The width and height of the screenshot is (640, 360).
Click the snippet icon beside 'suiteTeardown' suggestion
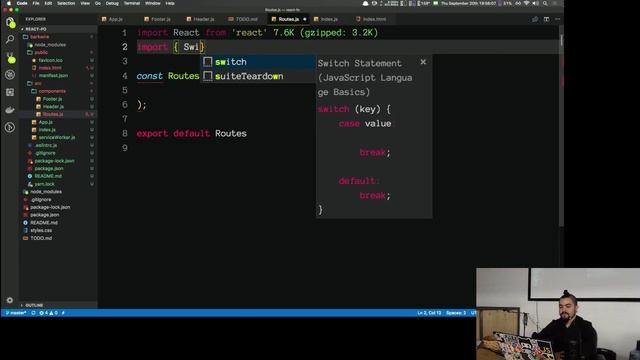pos(207,76)
